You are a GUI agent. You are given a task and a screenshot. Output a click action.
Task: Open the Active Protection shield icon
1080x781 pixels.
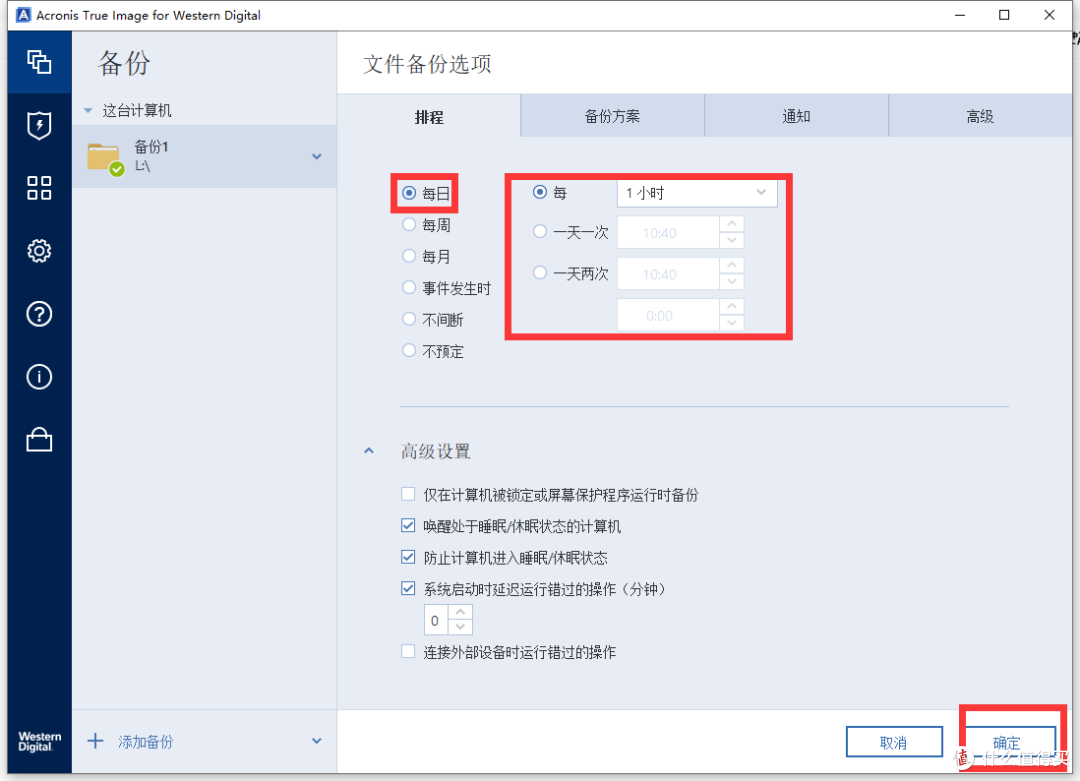click(x=39, y=125)
